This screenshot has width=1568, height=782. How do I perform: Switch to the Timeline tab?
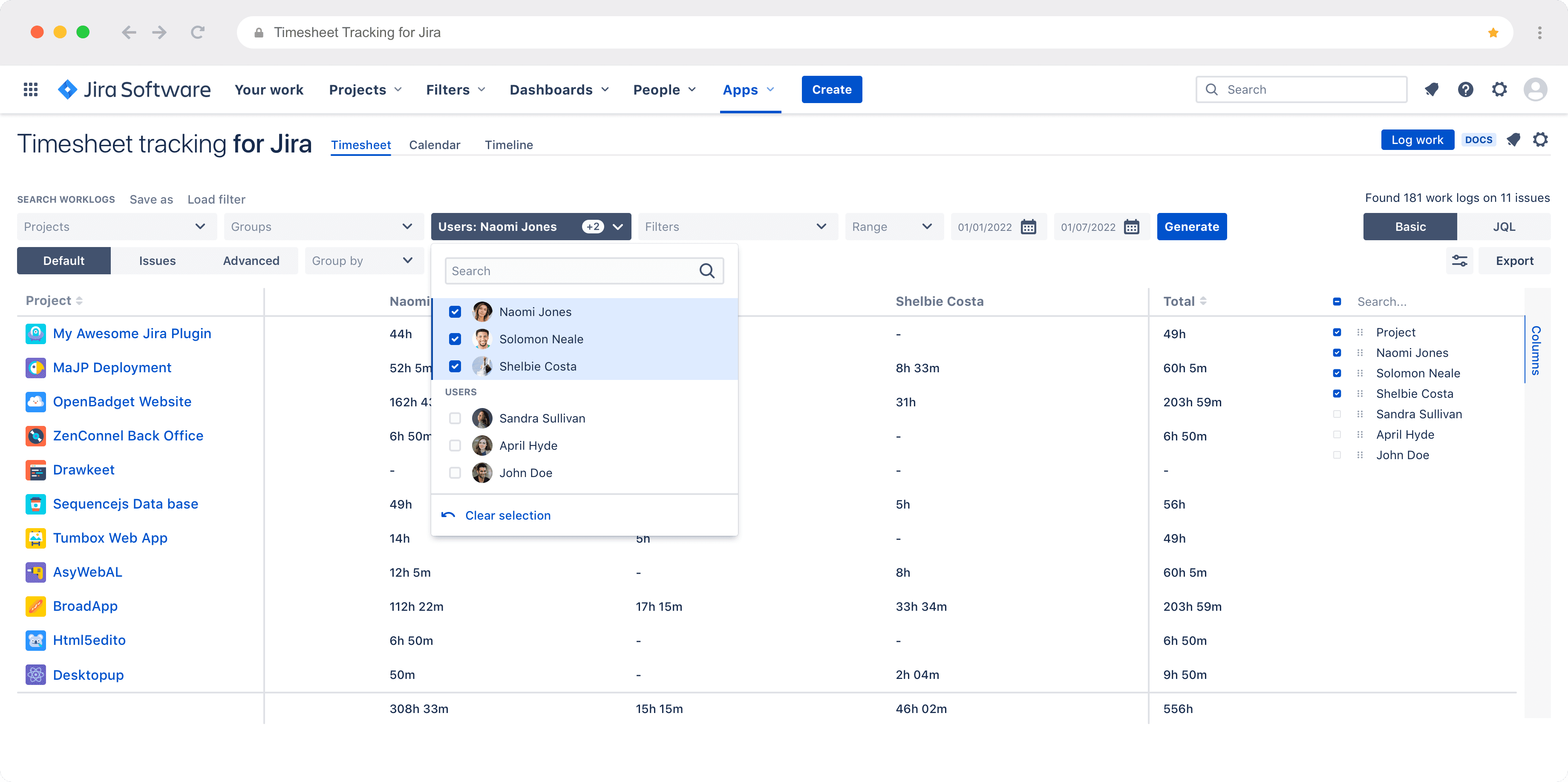click(x=508, y=145)
